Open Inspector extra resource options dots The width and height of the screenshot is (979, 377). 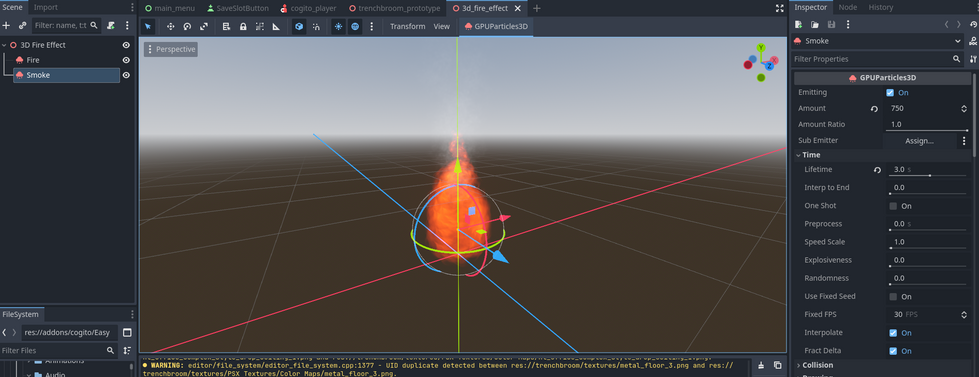point(847,24)
